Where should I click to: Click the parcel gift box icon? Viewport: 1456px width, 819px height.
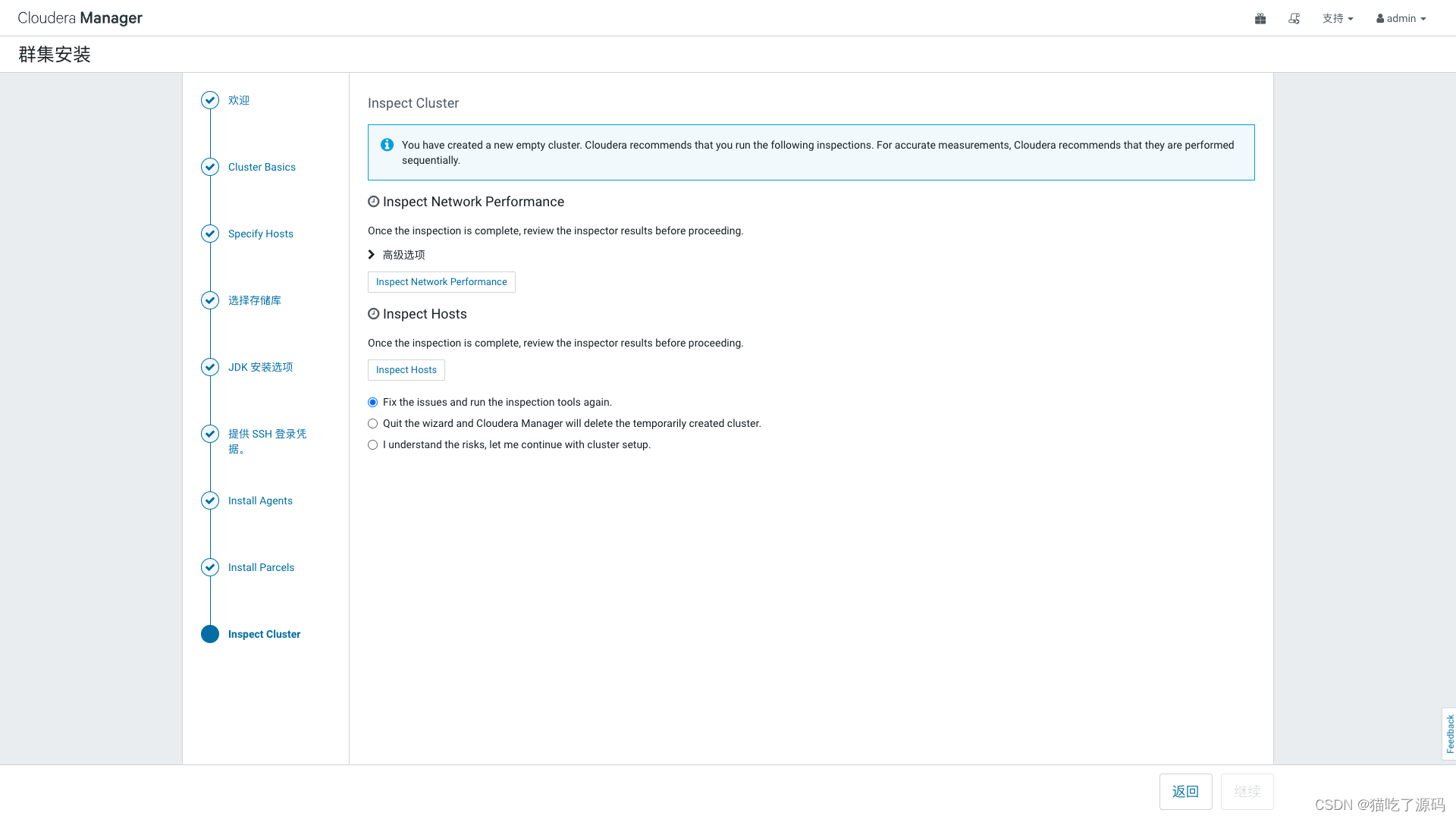(1260, 18)
